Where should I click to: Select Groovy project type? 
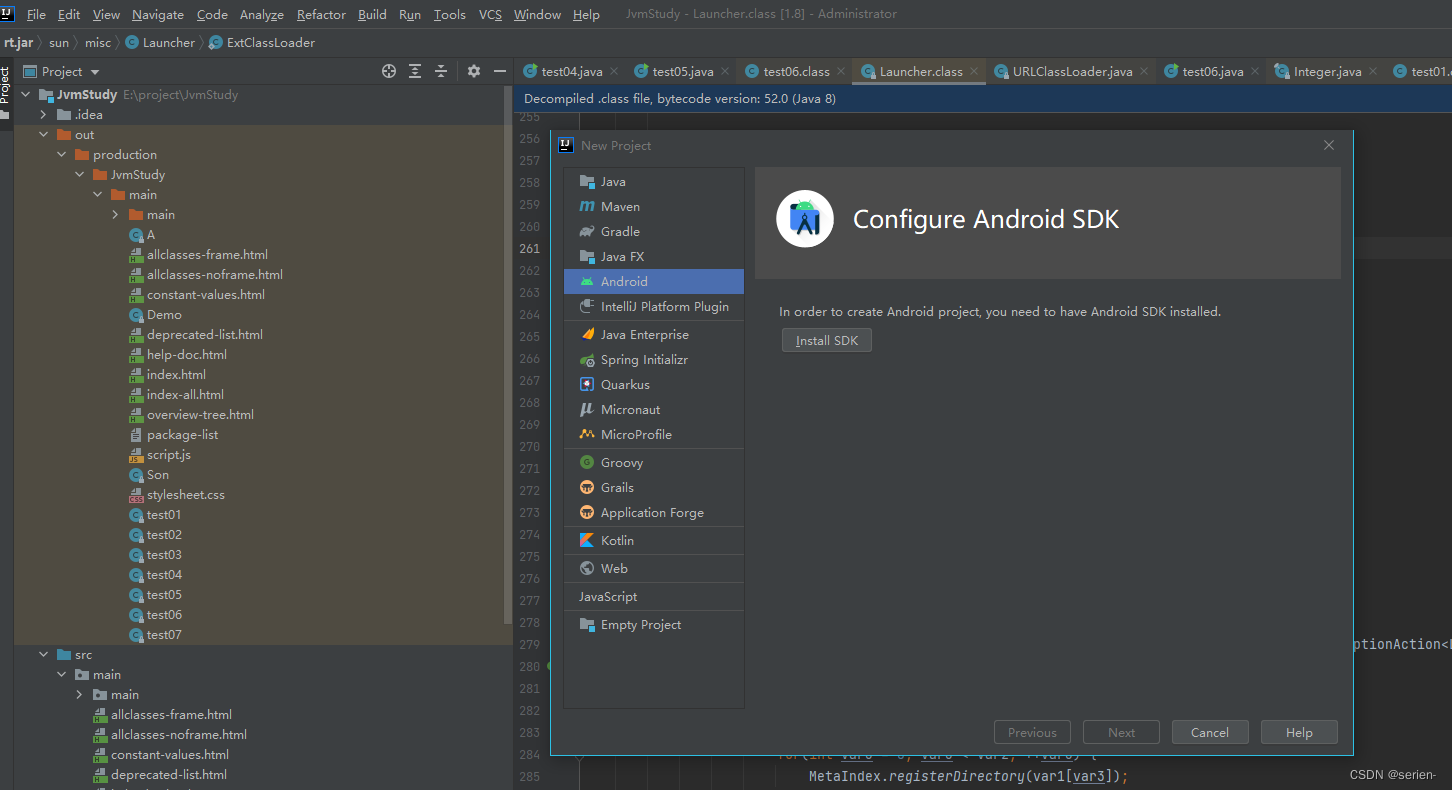click(x=654, y=463)
